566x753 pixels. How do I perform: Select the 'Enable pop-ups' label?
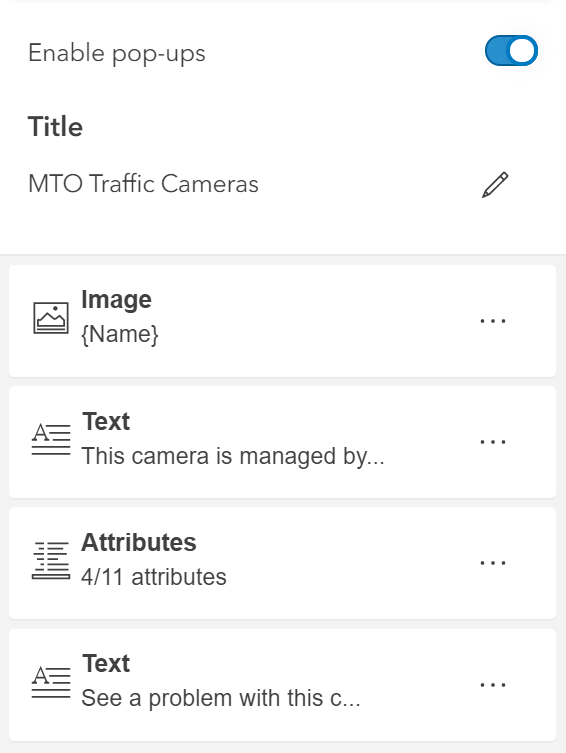pyautogui.click(x=117, y=53)
